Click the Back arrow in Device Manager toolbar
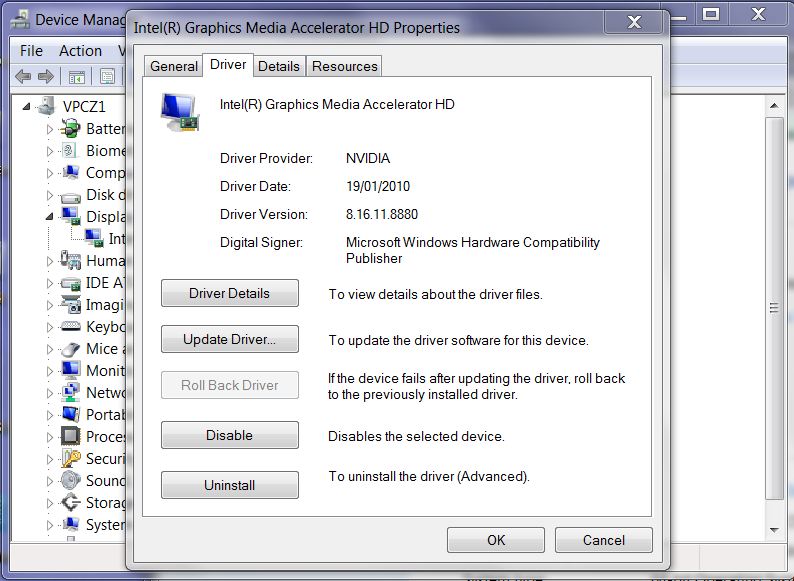Viewport: 794px width, 581px height. tap(23, 77)
